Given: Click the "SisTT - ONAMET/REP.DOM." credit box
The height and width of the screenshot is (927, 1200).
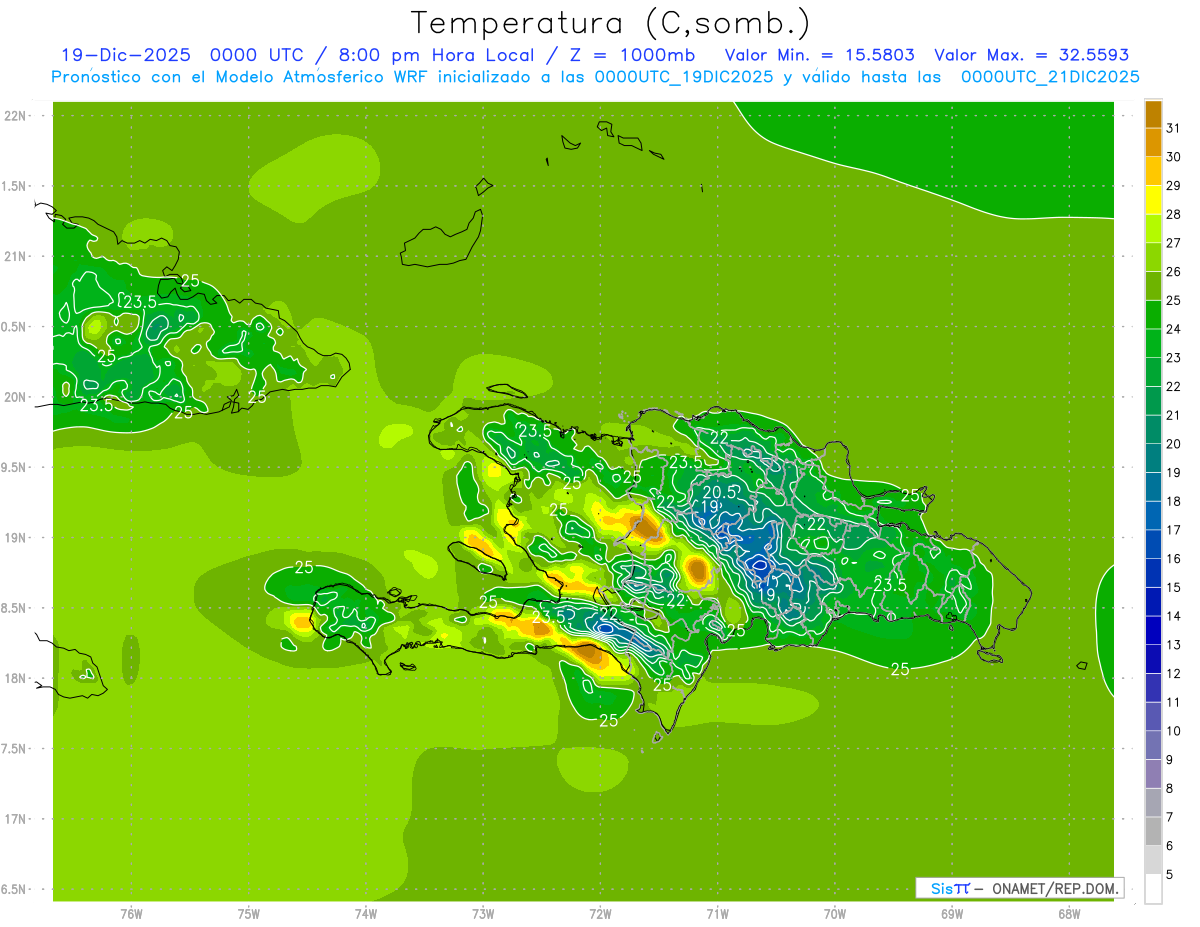Looking at the screenshot, I should click(1019, 888).
